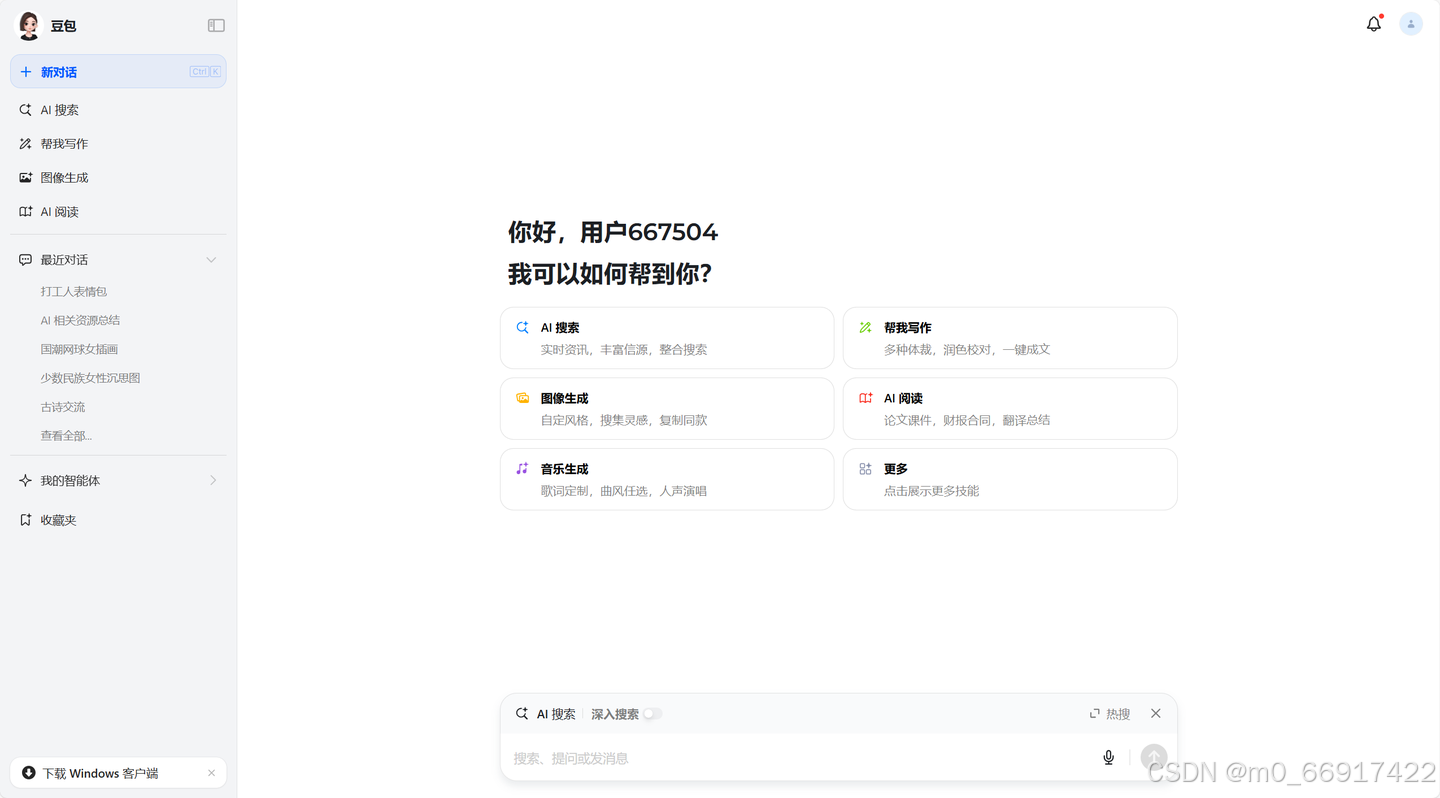Open 热搜 trending searches
This screenshot has height=798, width=1440.
[x=1110, y=714]
